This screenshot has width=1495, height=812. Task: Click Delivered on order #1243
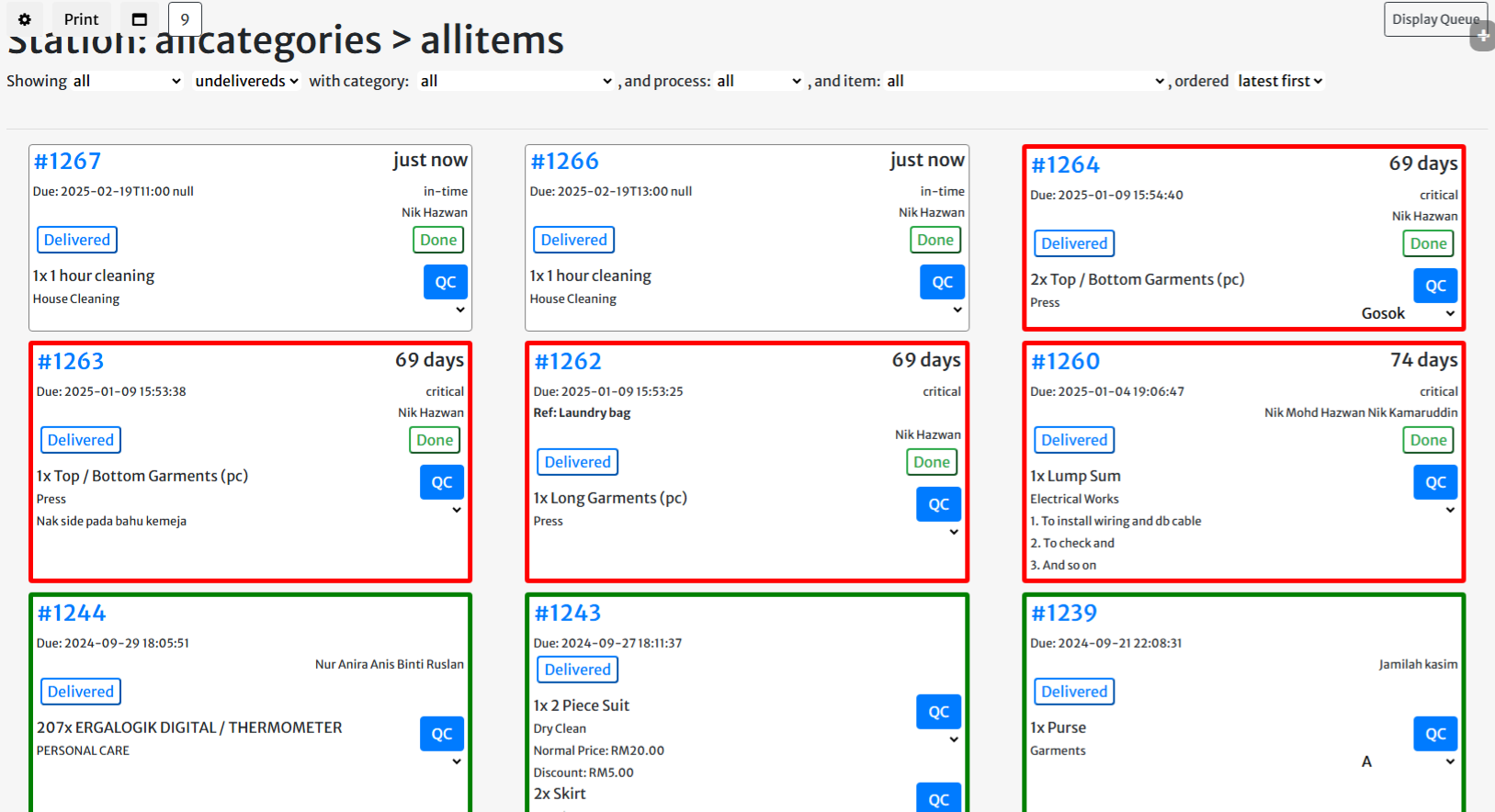tap(578, 670)
